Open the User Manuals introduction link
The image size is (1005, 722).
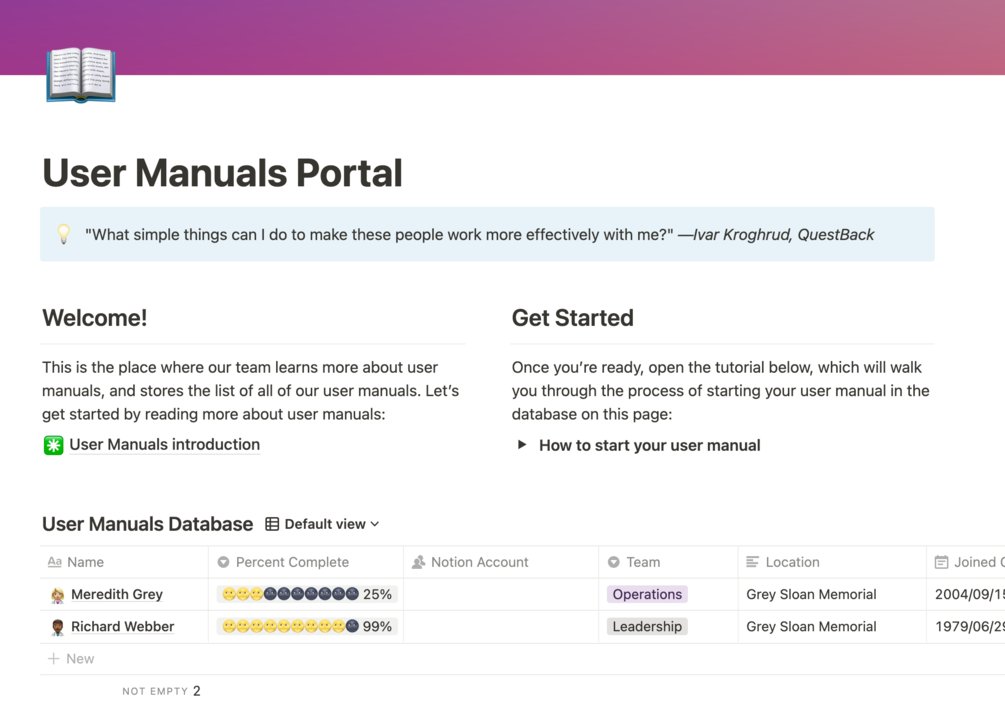pos(164,444)
